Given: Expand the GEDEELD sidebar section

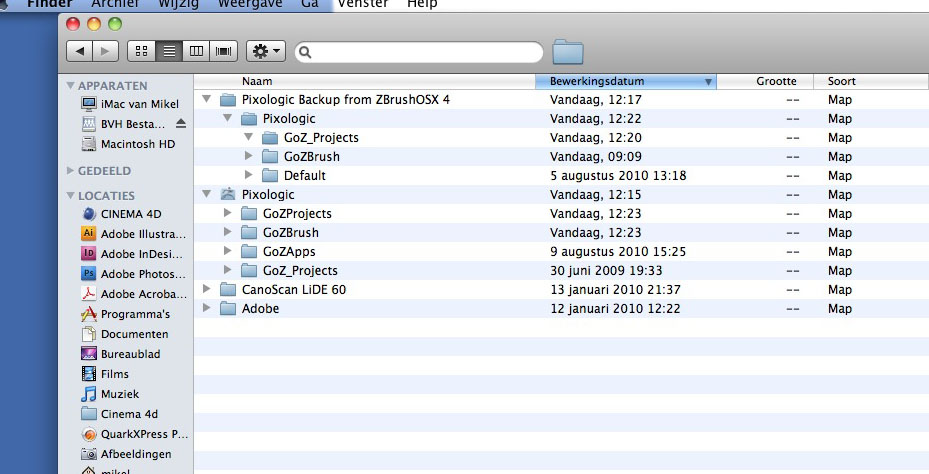Looking at the screenshot, I should [71, 171].
